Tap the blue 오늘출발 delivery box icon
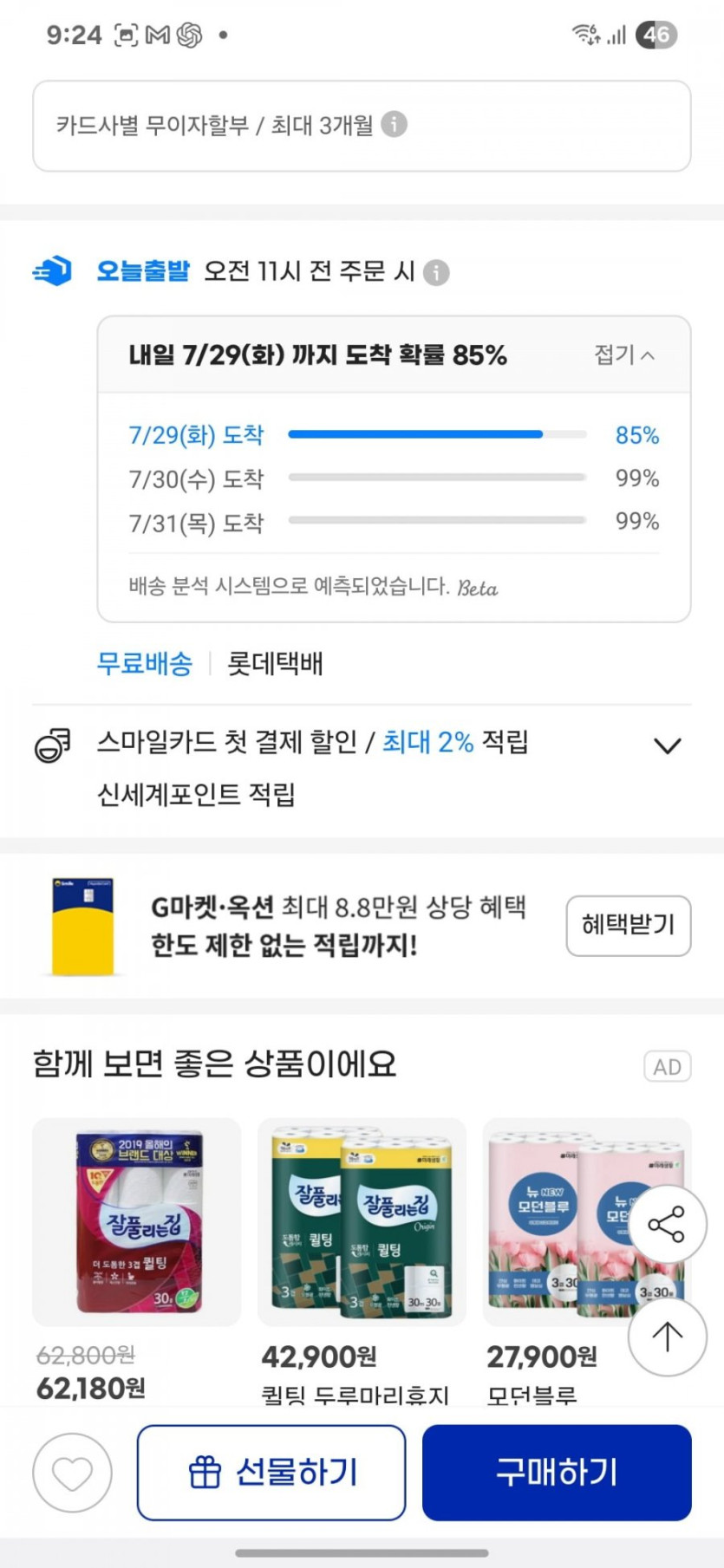The height and width of the screenshot is (1568, 724). click(x=53, y=271)
